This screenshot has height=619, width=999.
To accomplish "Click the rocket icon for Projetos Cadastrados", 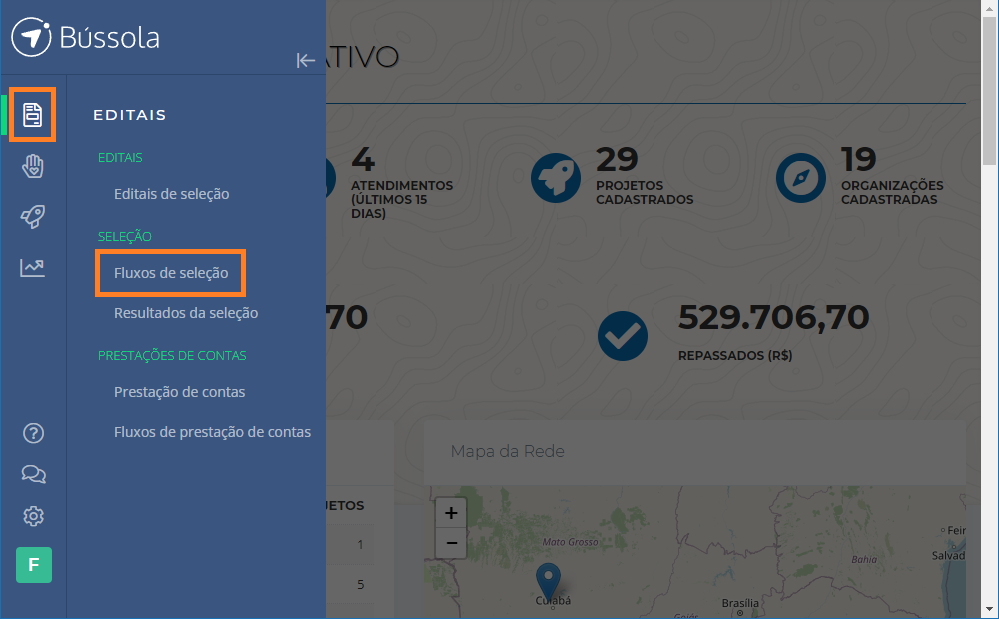I will 556,178.
